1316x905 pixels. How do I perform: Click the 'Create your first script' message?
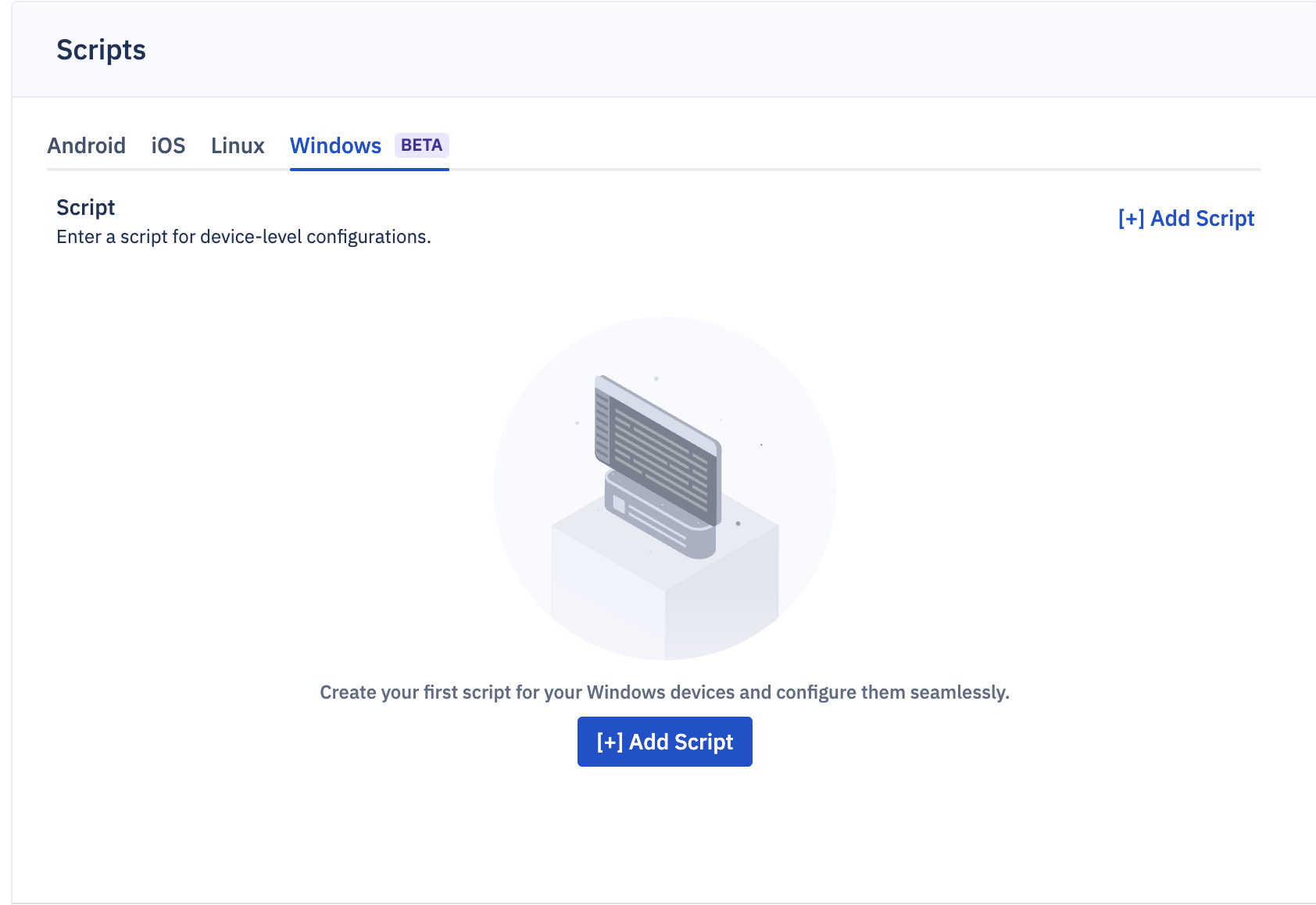(664, 692)
